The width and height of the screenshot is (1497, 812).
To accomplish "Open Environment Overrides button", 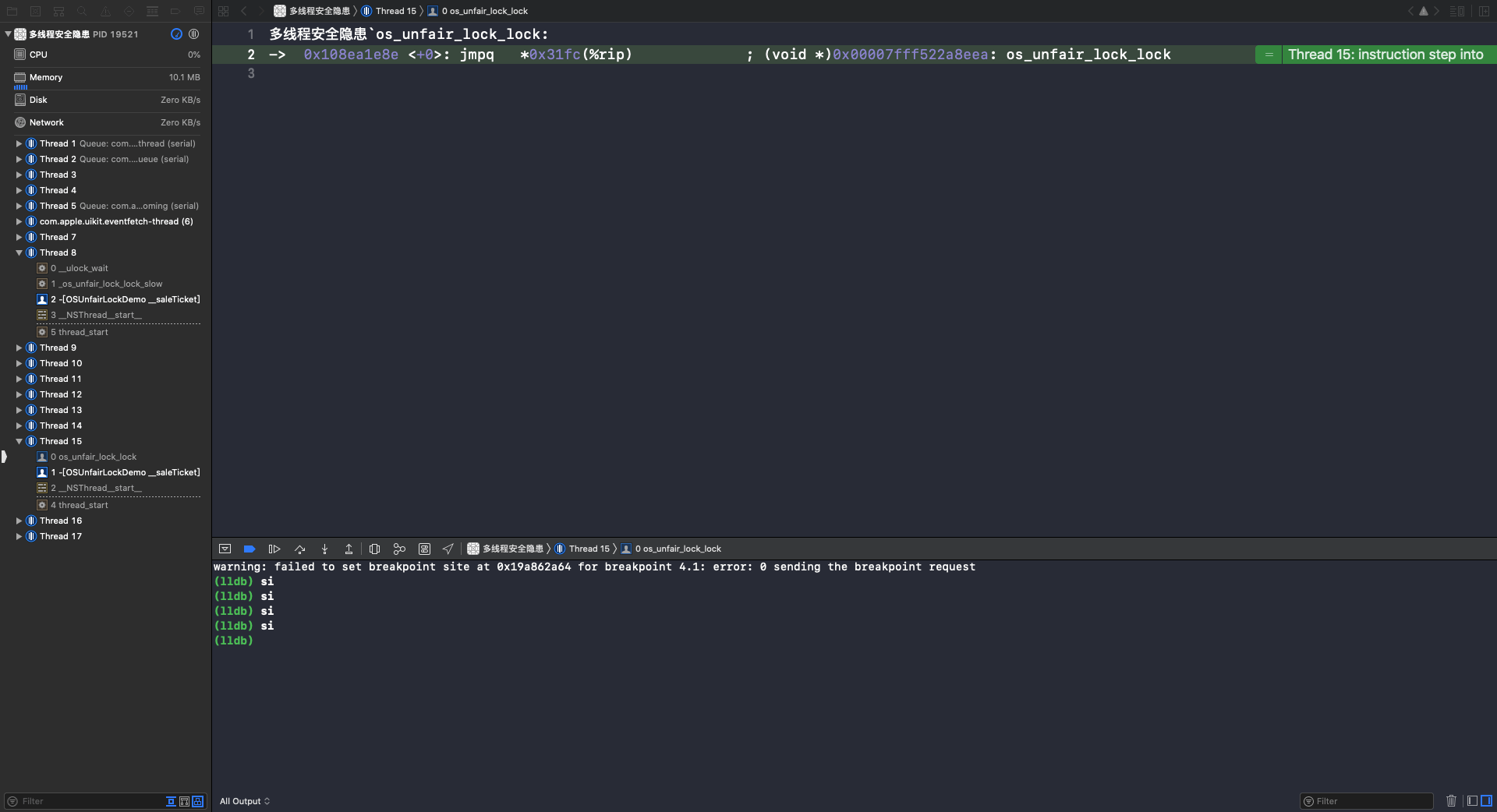I will point(424,549).
